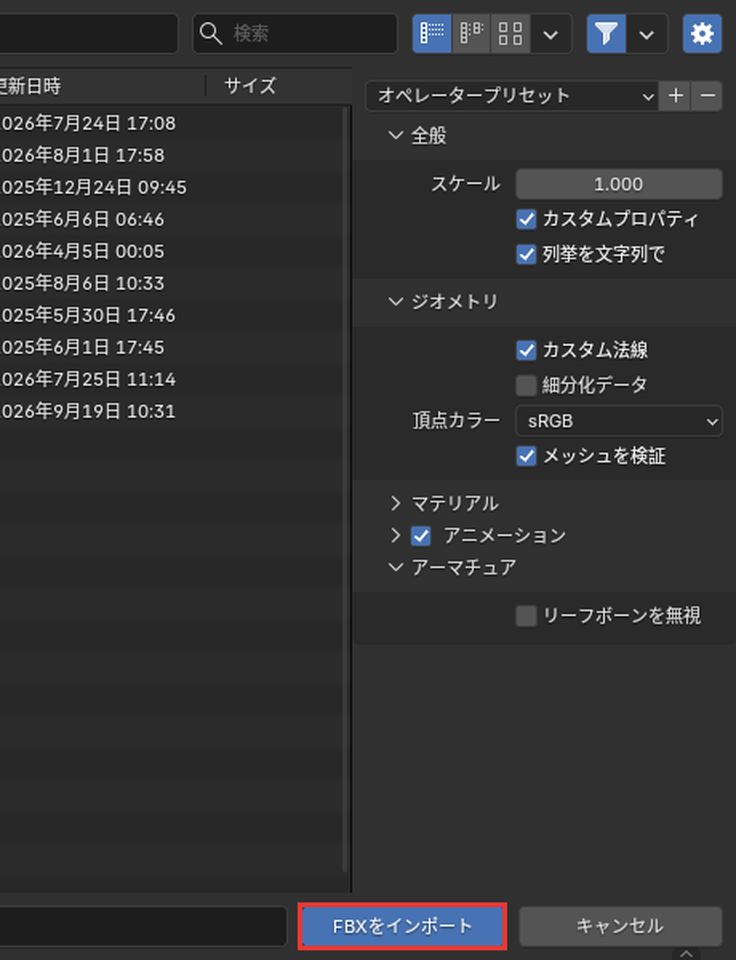Screen dimensions: 736x960
Task: Add a new operator preset
Action: 675,96
